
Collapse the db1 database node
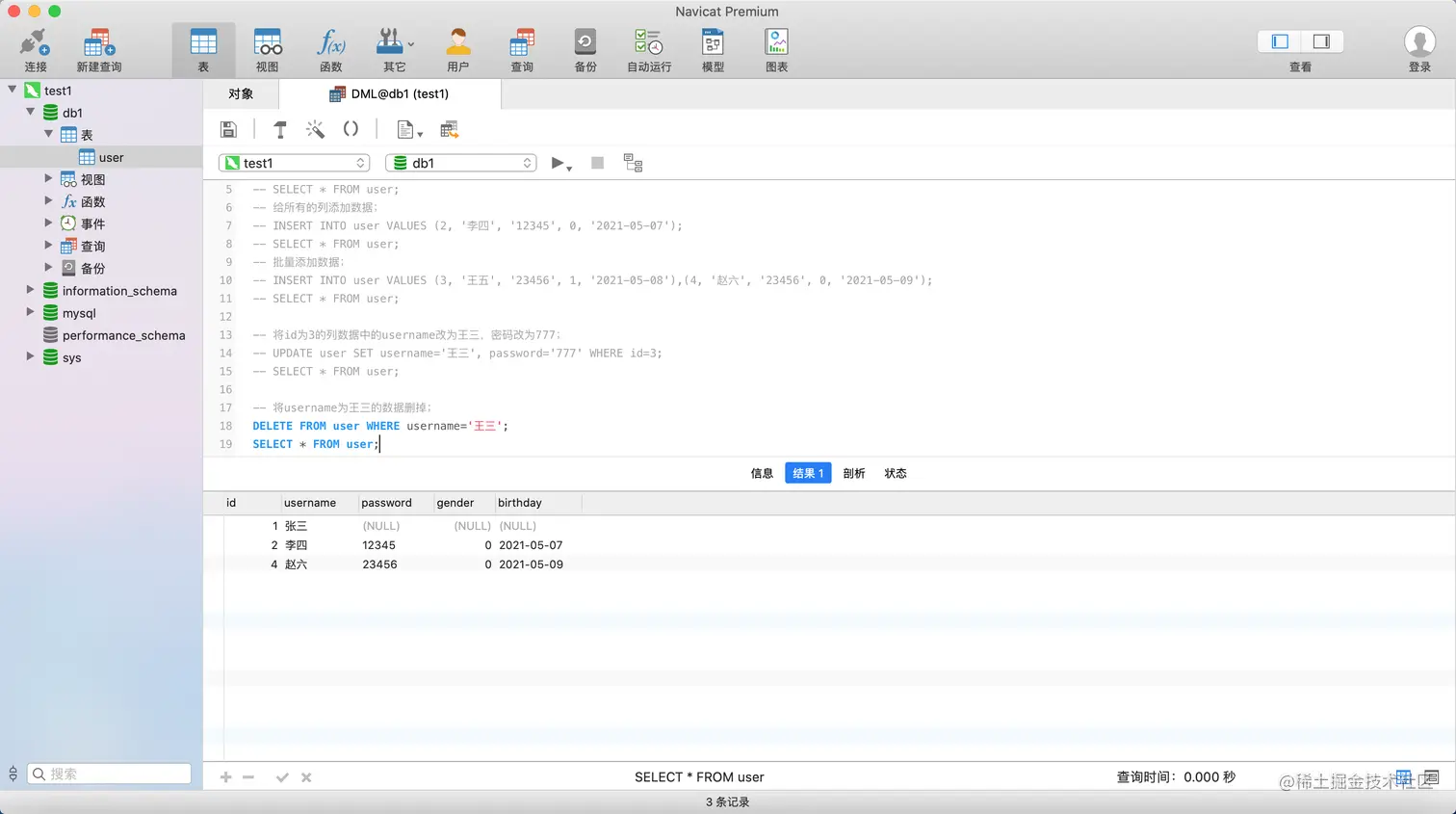31,112
